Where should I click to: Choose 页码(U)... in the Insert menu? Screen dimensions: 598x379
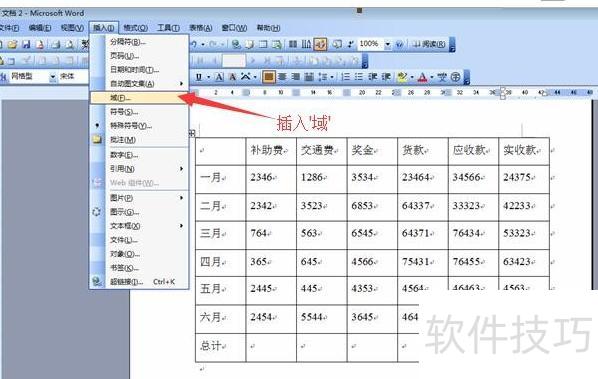[140, 56]
